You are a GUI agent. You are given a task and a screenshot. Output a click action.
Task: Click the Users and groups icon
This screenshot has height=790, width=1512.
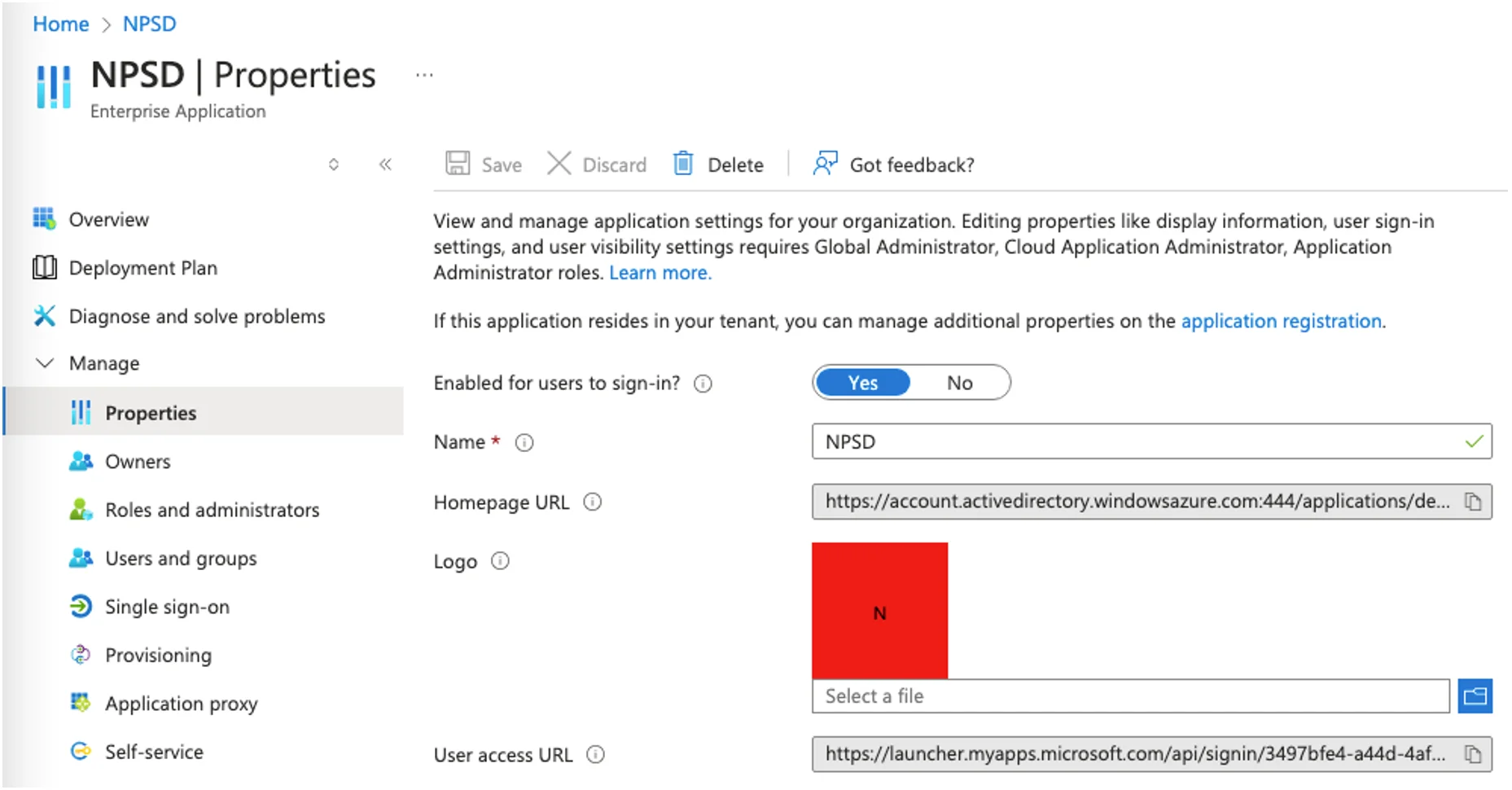point(81,558)
